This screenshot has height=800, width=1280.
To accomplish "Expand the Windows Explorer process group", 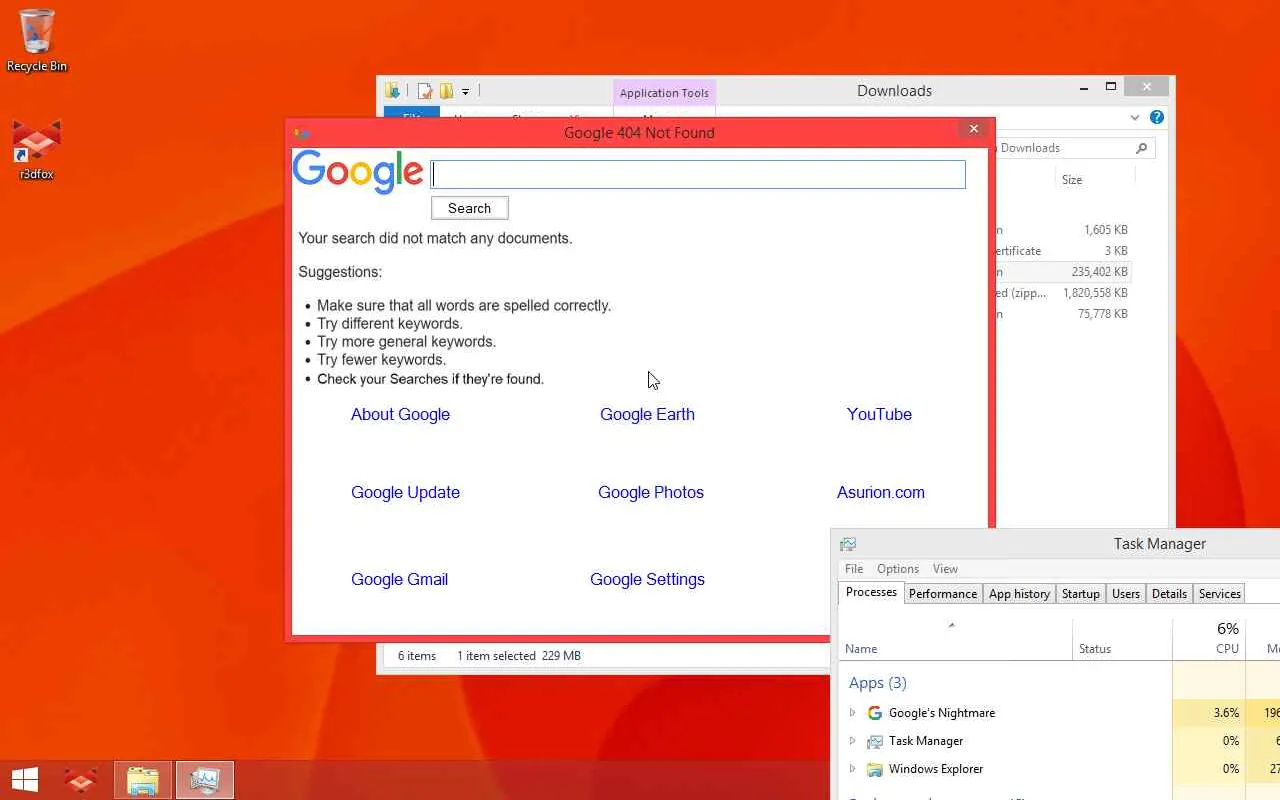I will pyautogui.click(x=853, y=769).
